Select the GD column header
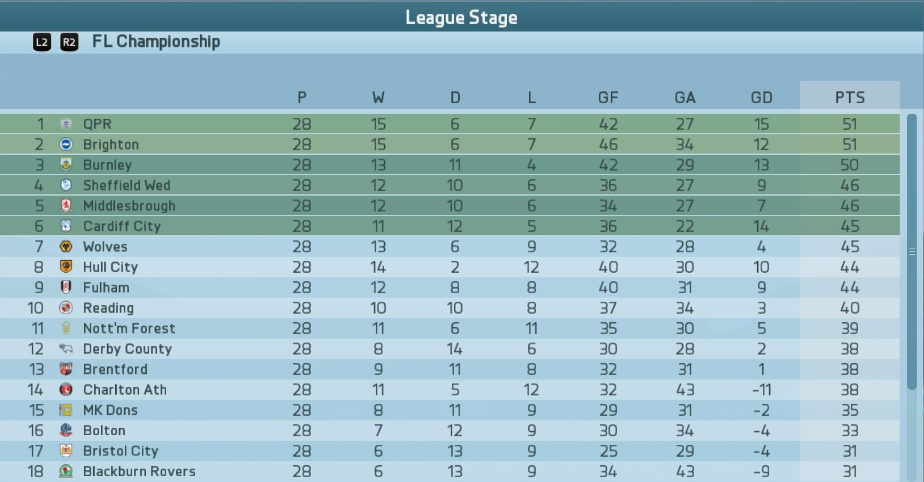This screenshot has width=924, height=482. click(x=761, y=97)
